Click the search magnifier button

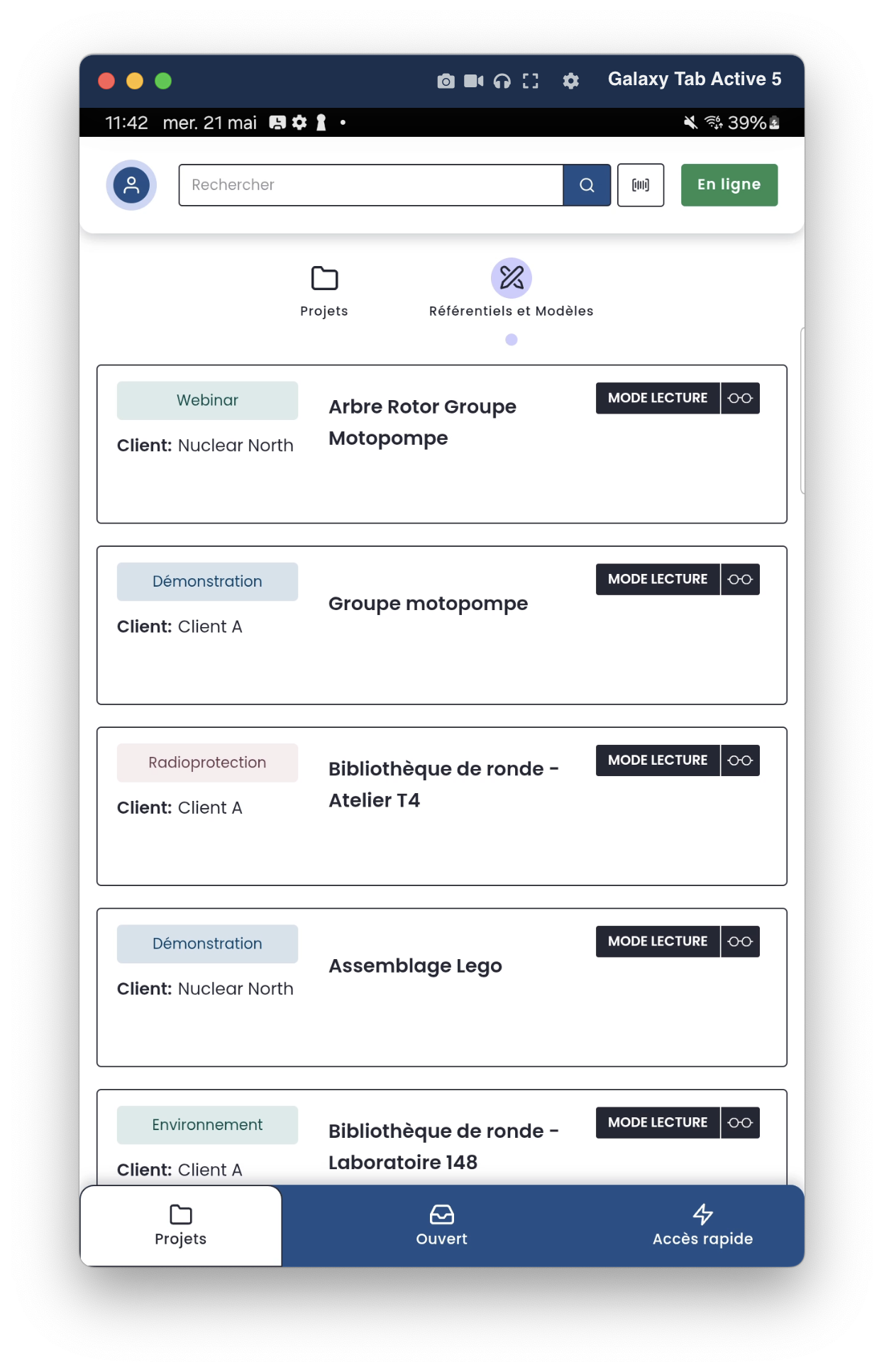point(587,185)
